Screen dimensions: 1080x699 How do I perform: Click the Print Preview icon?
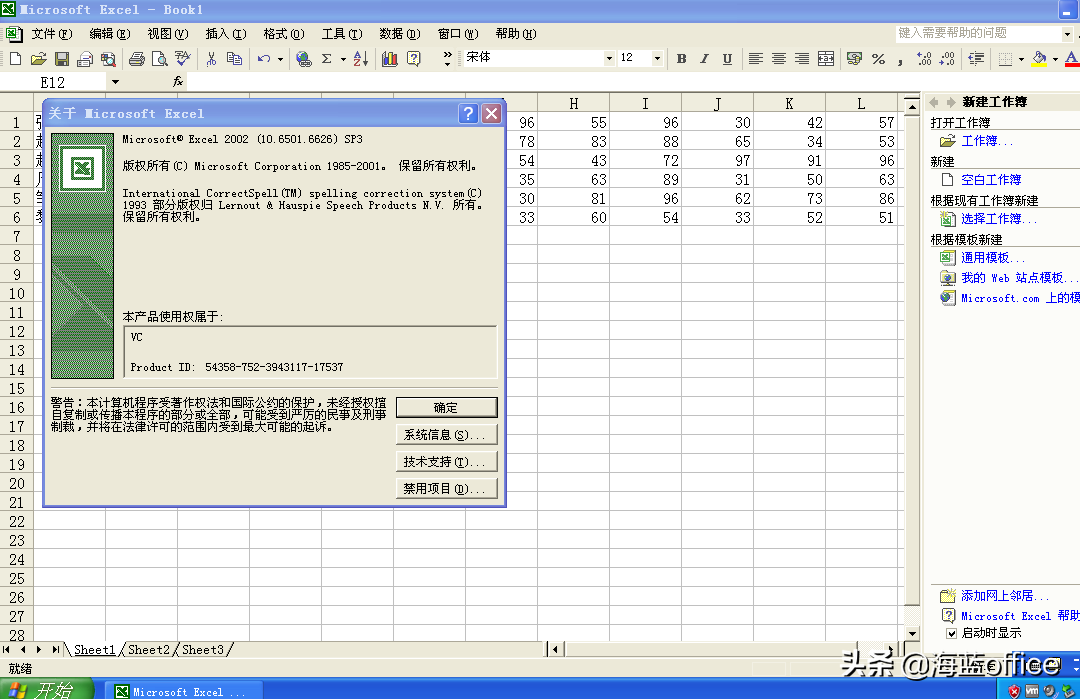coord(159,59)
